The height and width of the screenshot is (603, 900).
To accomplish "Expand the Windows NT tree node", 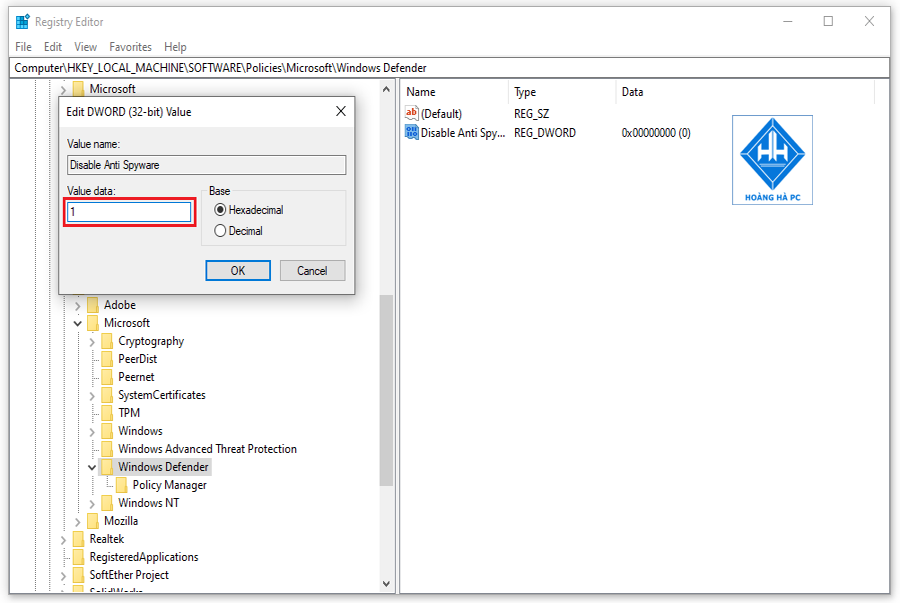I will (x=92, y=504).
